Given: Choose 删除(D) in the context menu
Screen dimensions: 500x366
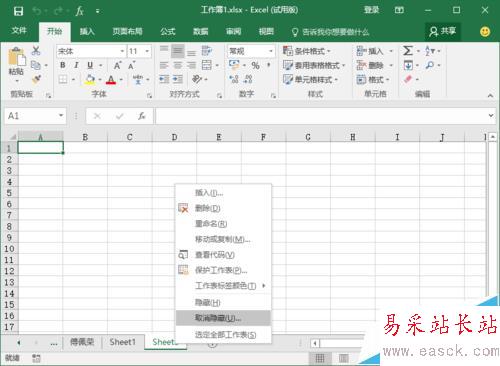Looking at the screenshot, I should (x=223, y=208).
